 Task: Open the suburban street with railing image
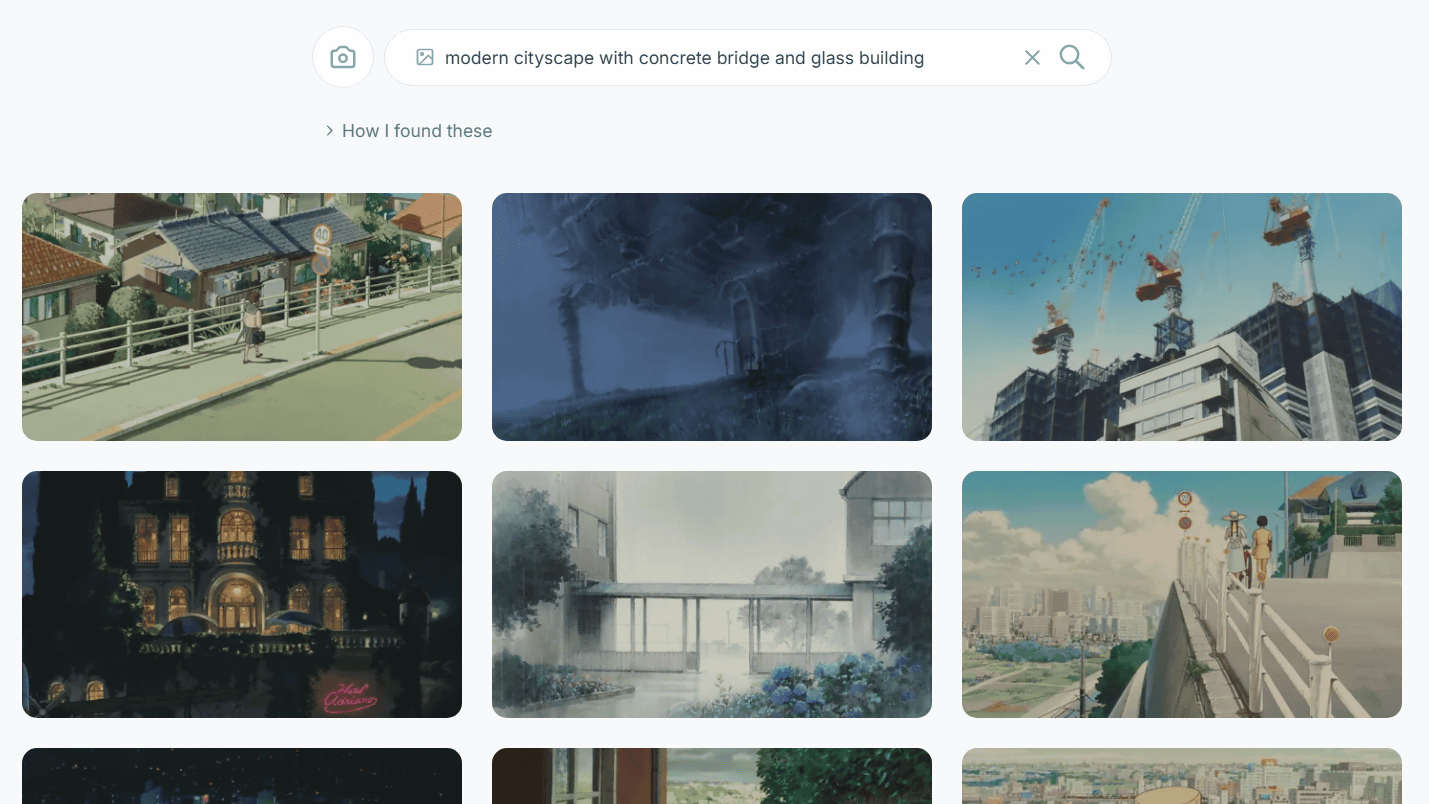point(242,317)
